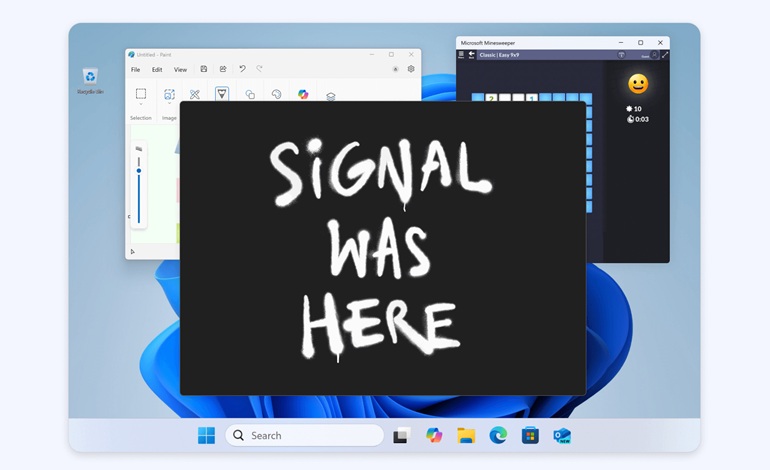Click the Undo arrow in Paint
This screenshot has height=470, width=770.
coord(242,69)
